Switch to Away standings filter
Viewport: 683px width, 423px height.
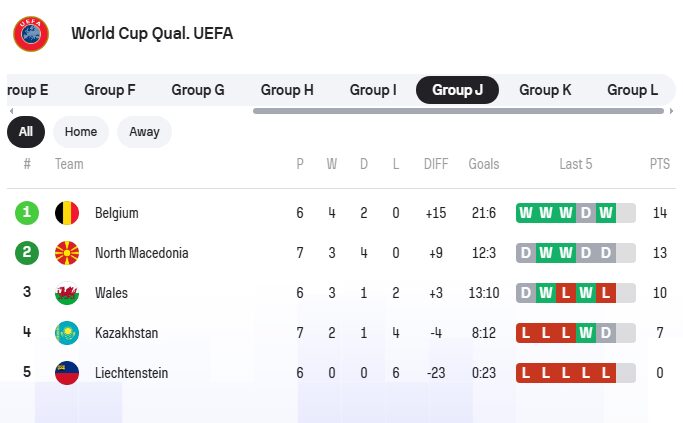pos(144,132)
